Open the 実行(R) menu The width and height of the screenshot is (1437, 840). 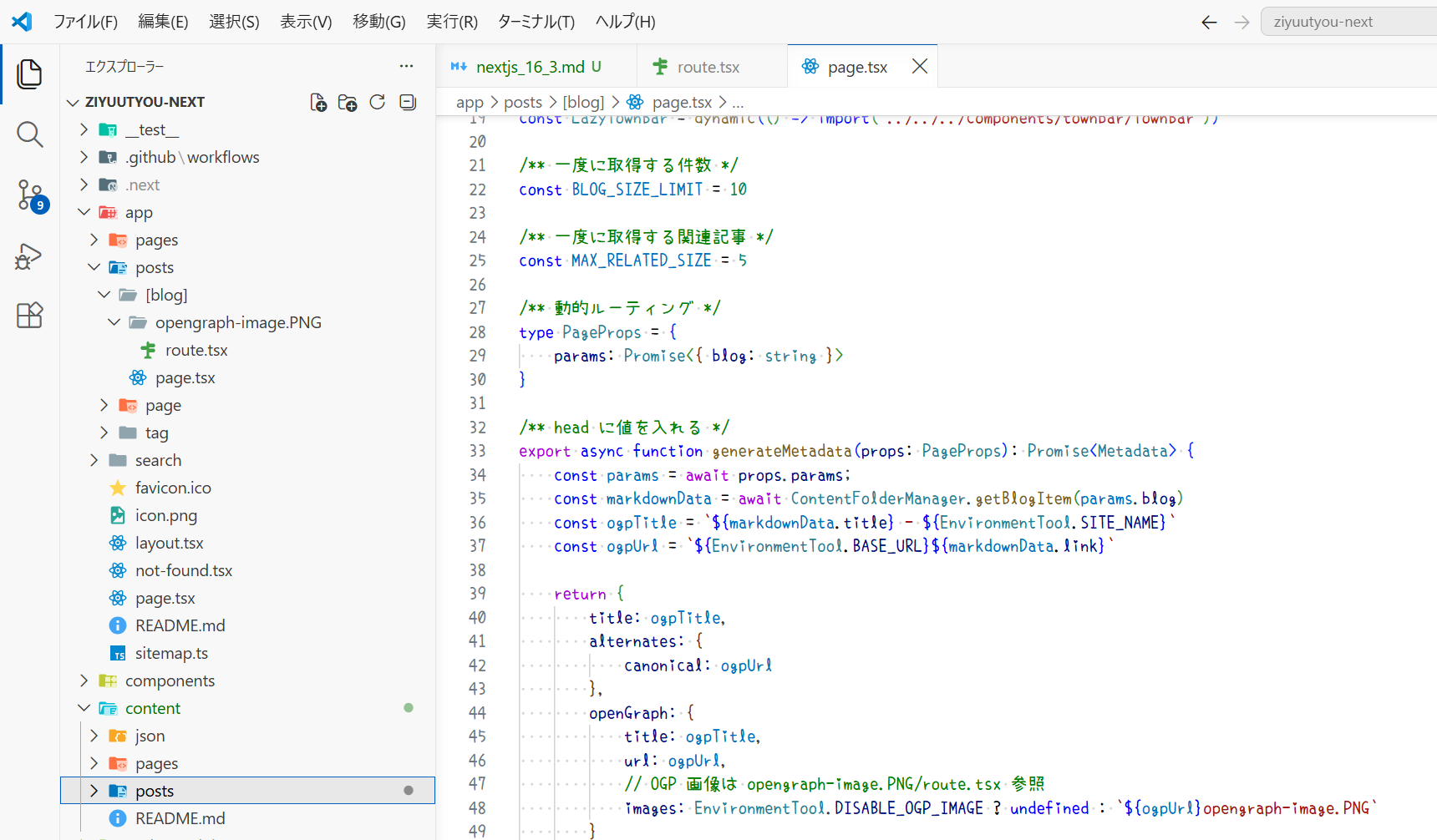pyautogui.click(x=452, y=22)
